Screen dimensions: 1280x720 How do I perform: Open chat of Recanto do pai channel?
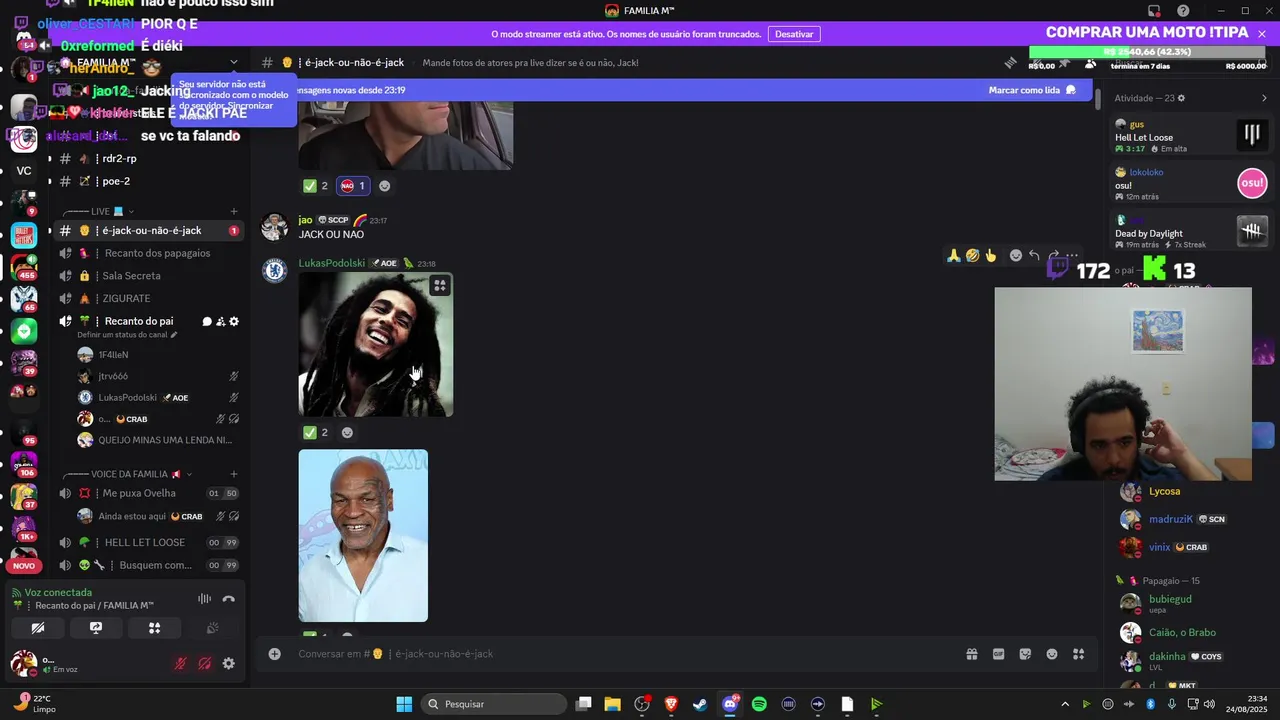pyautogui.click(x=207, y=322)
